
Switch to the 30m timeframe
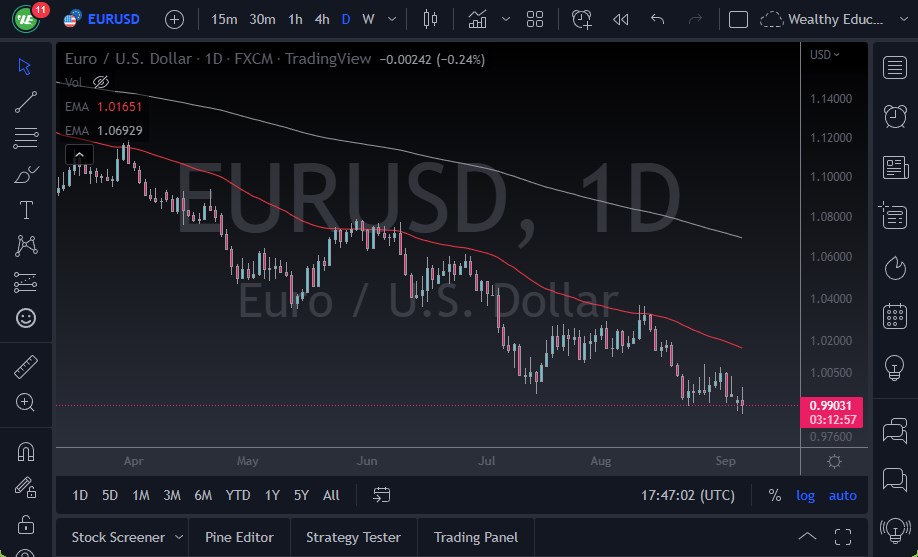262,19
